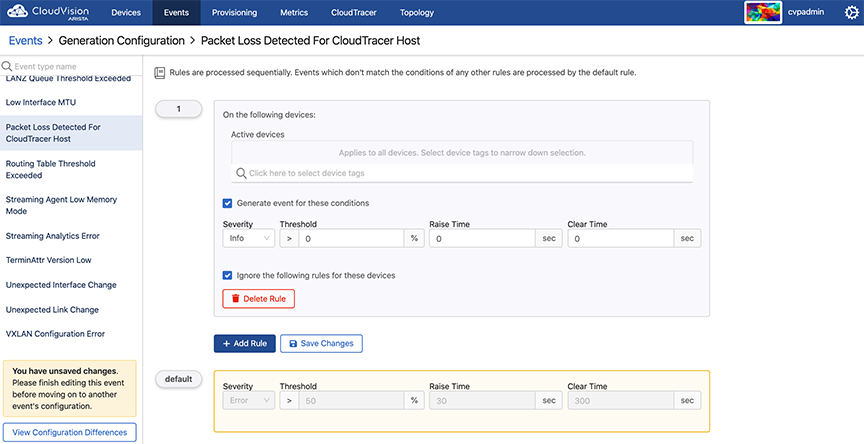Click the magnifier icon in device tags field
This screenshot has height=444, width=864.
pyautogui.click(x=241, y=173)
